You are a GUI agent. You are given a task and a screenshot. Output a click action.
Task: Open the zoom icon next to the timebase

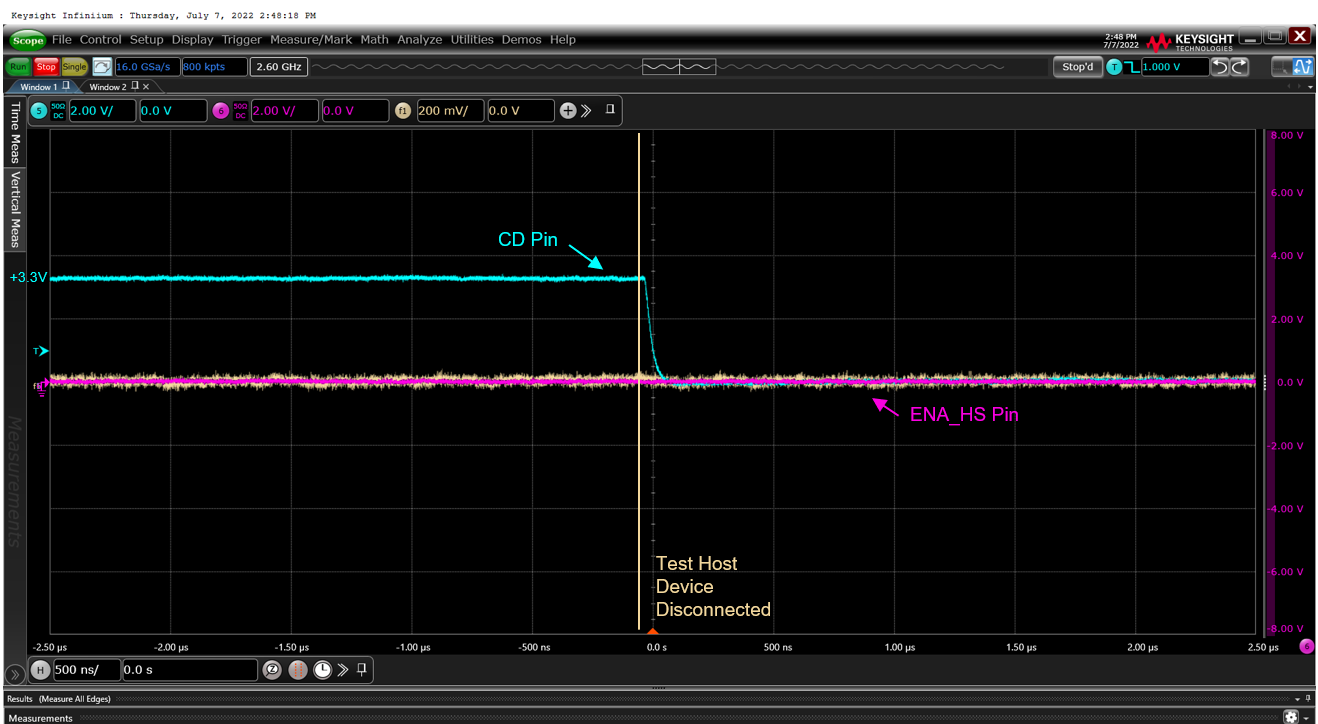(x=273, y=670)
